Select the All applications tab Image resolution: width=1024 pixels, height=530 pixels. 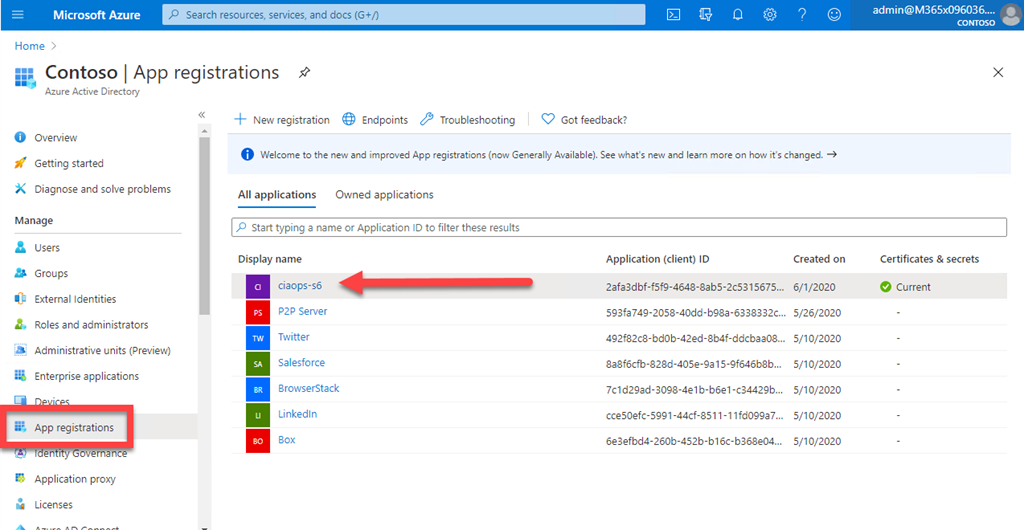point(277,195)
